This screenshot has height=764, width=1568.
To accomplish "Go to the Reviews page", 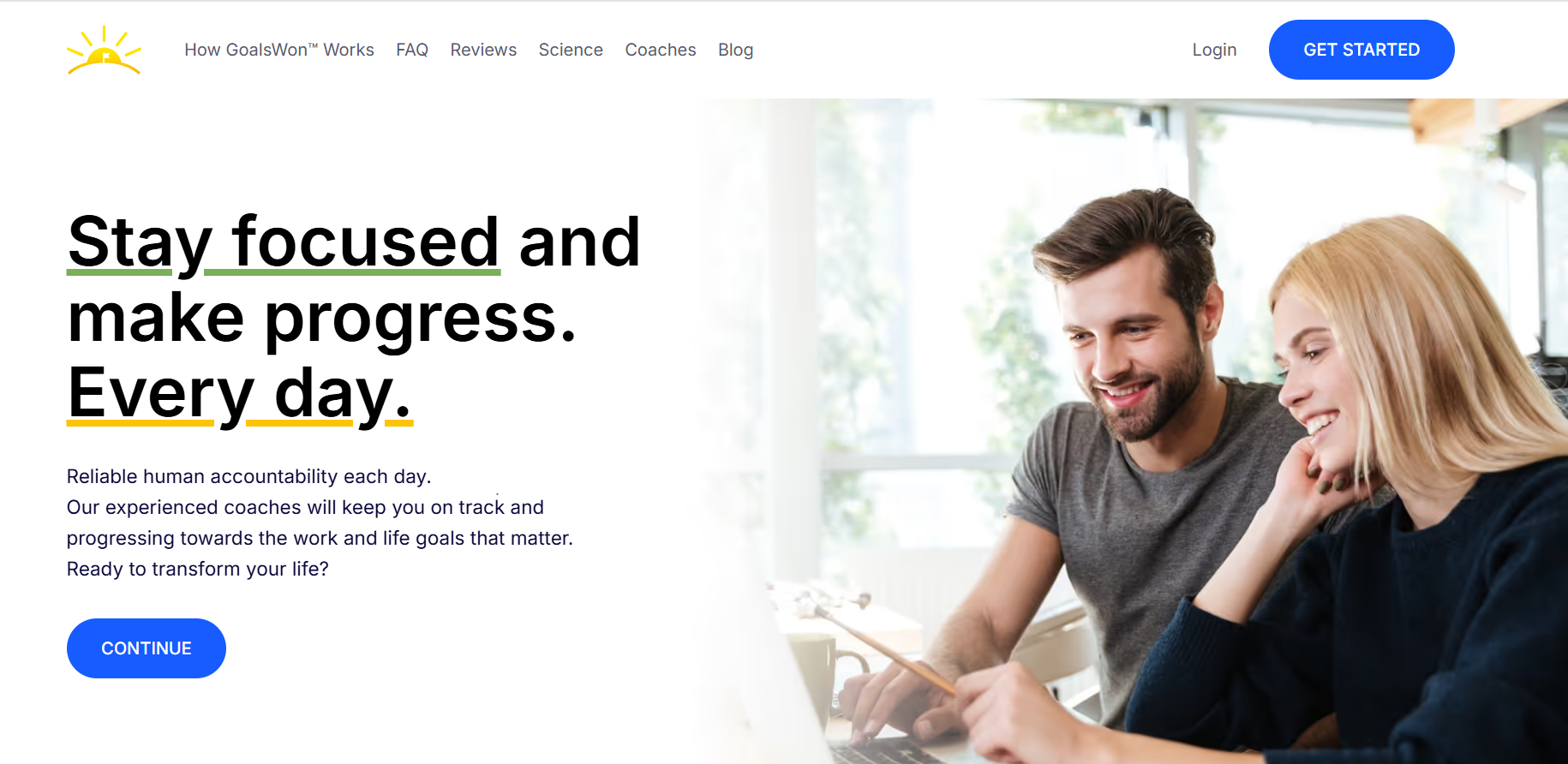I will pos(483,50).
